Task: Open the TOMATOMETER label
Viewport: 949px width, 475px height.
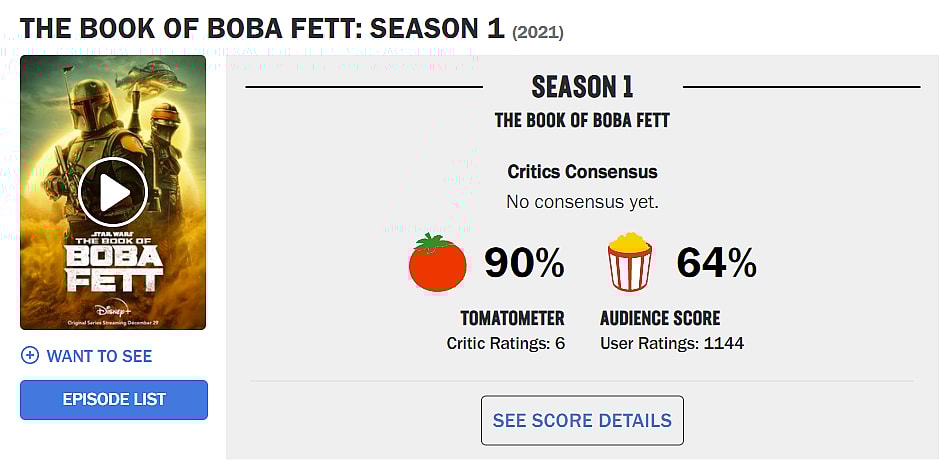Action: 512,319
